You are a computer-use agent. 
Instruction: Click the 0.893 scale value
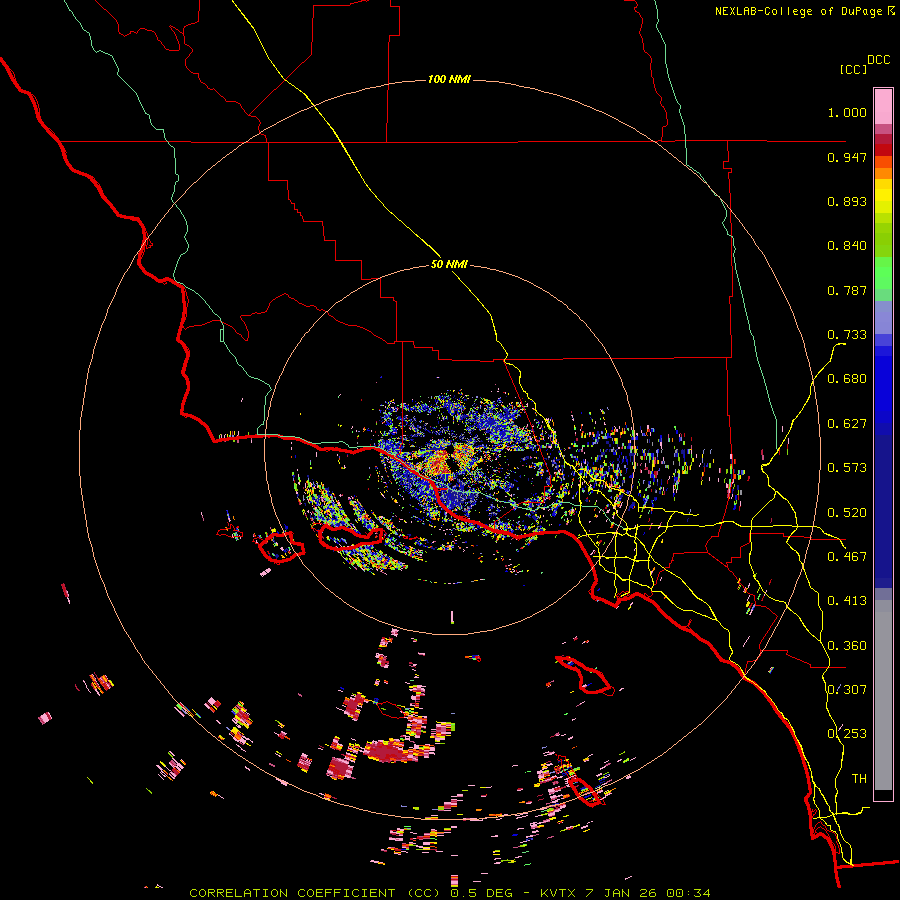(847, 201)
